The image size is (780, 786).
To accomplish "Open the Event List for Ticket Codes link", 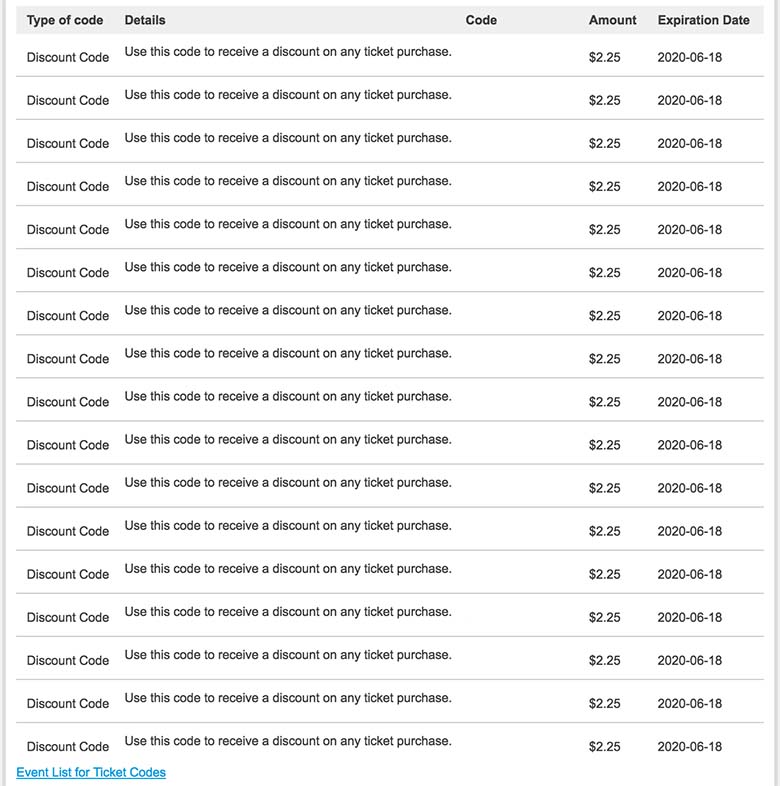I will click(91, 772).
